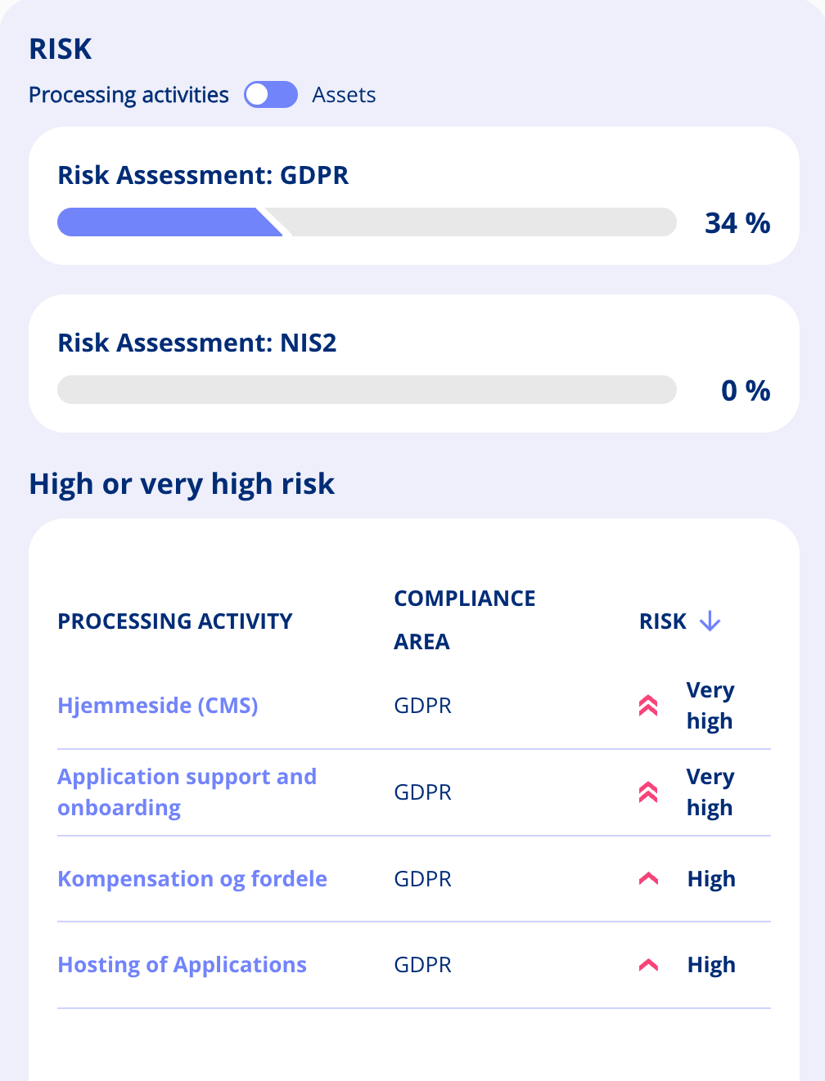This screenshot has height=1081, width=825.
Task: Click the Risk Assessment: NIS2 card
Action: coord(413,363)
